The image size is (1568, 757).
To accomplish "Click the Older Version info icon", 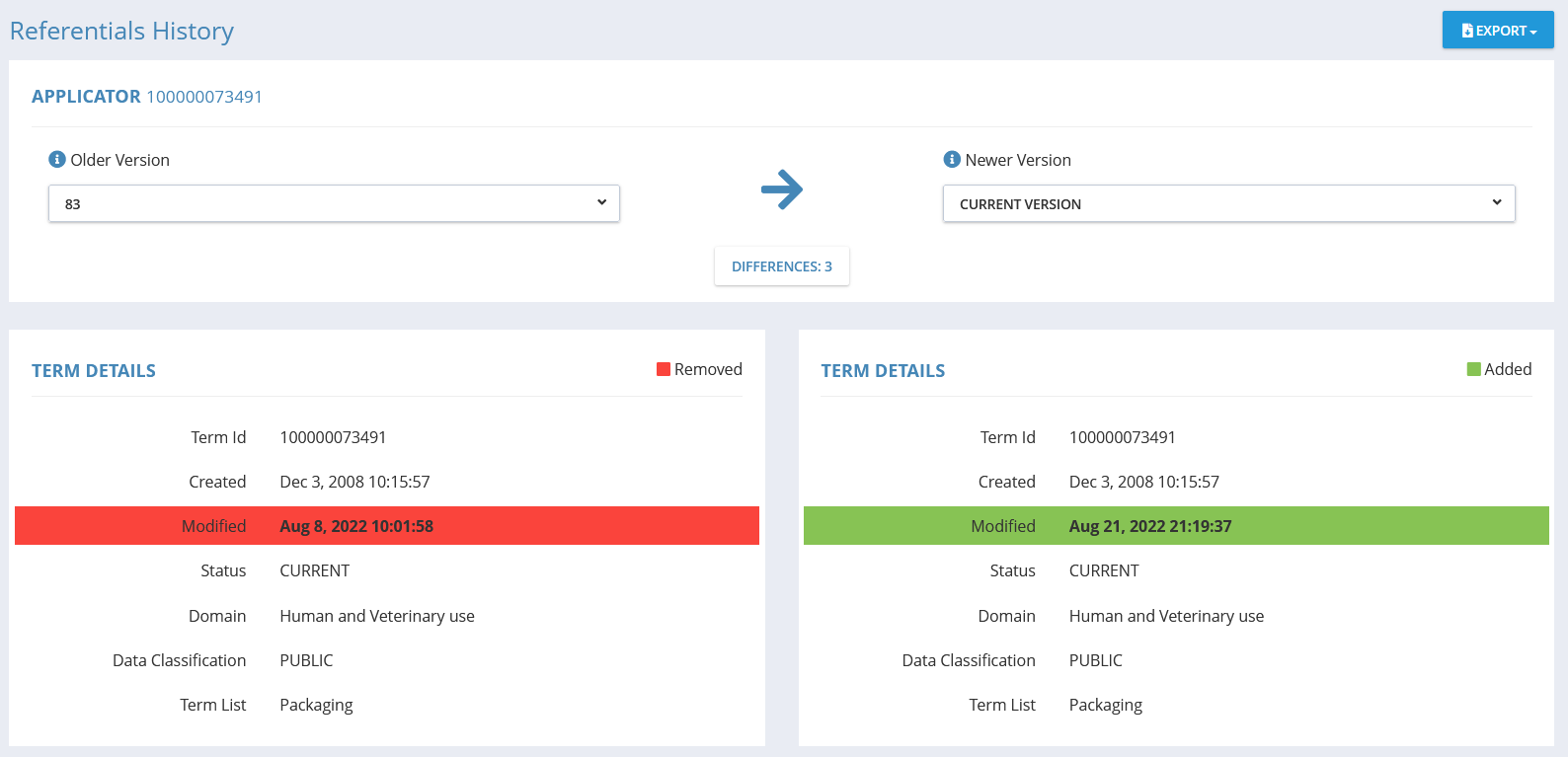I will [x=57, y=159].
